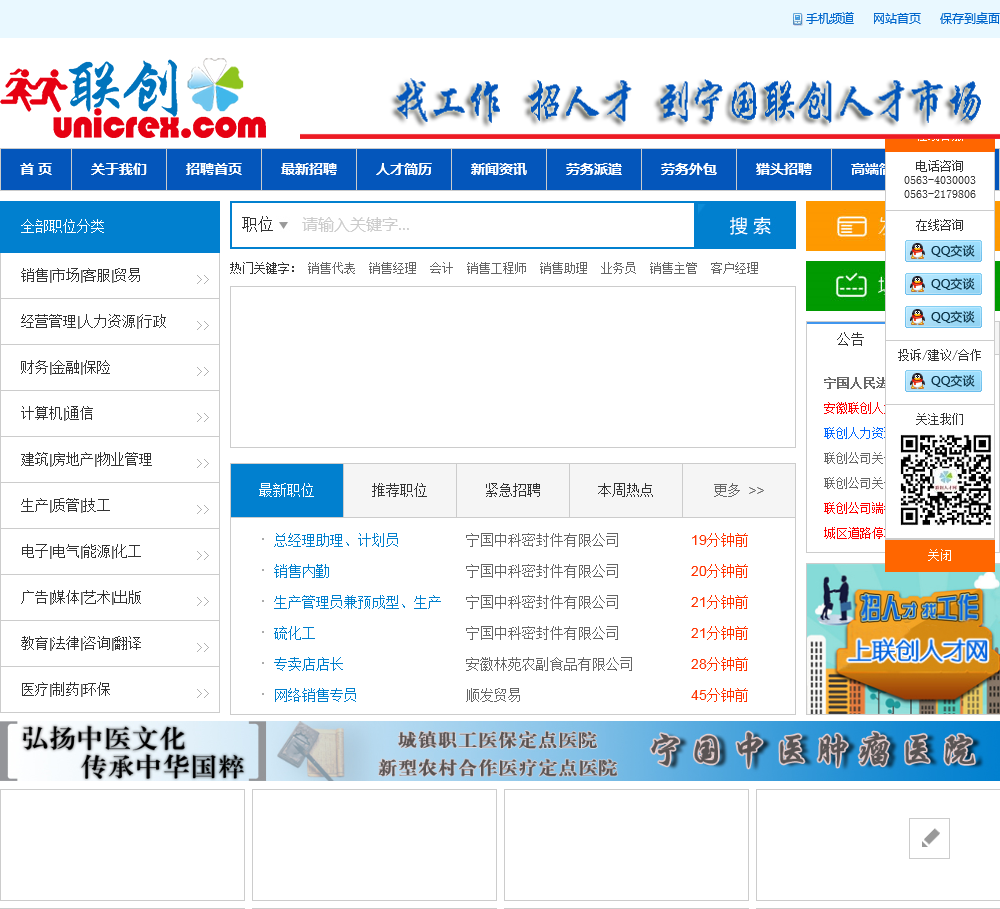Expand 更多 in the job tabs
Image resolution: width=1000 pixels, height=909 pixels.
click(x=738, y=490)
